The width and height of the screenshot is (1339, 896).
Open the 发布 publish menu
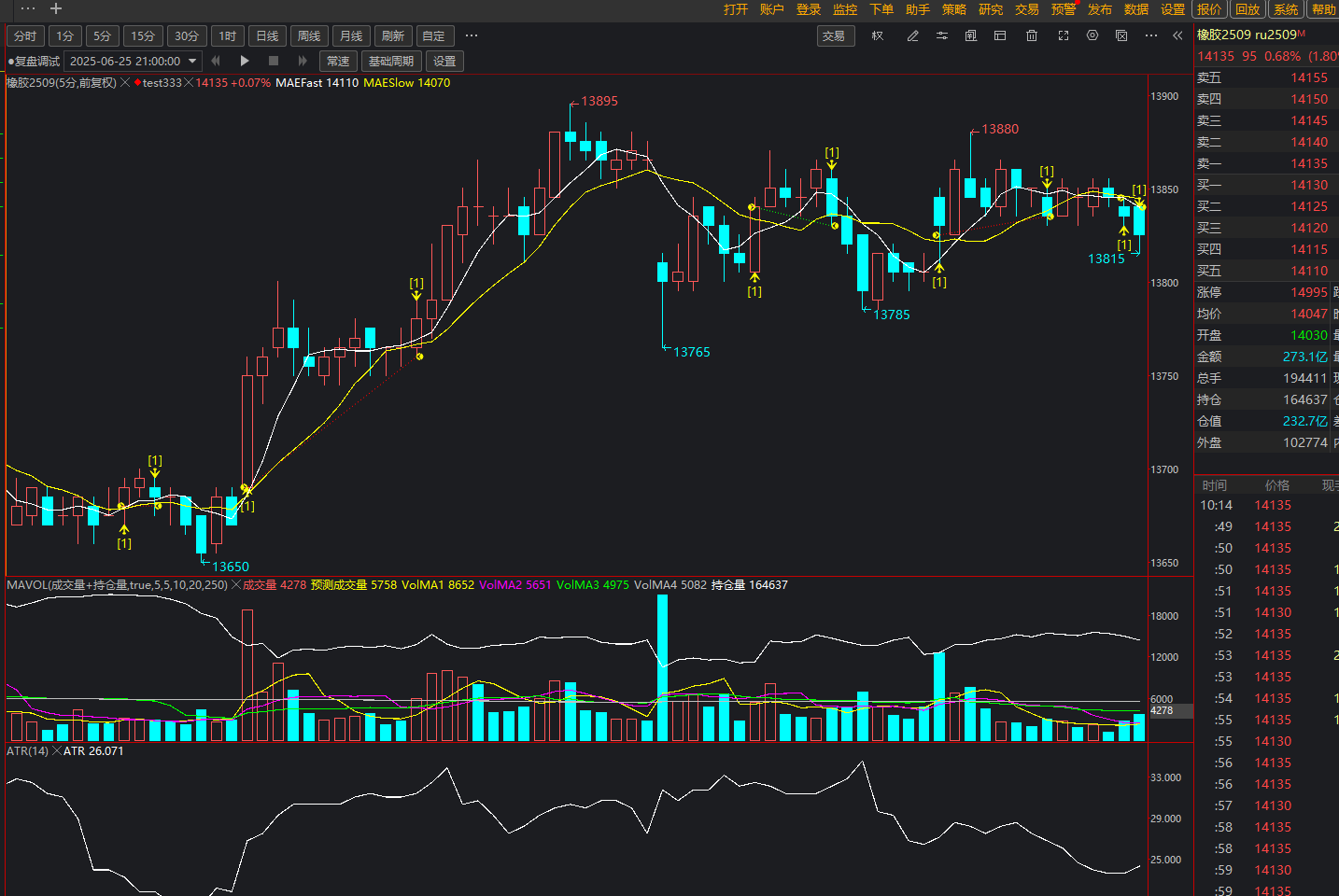(x=1100, y=9)
